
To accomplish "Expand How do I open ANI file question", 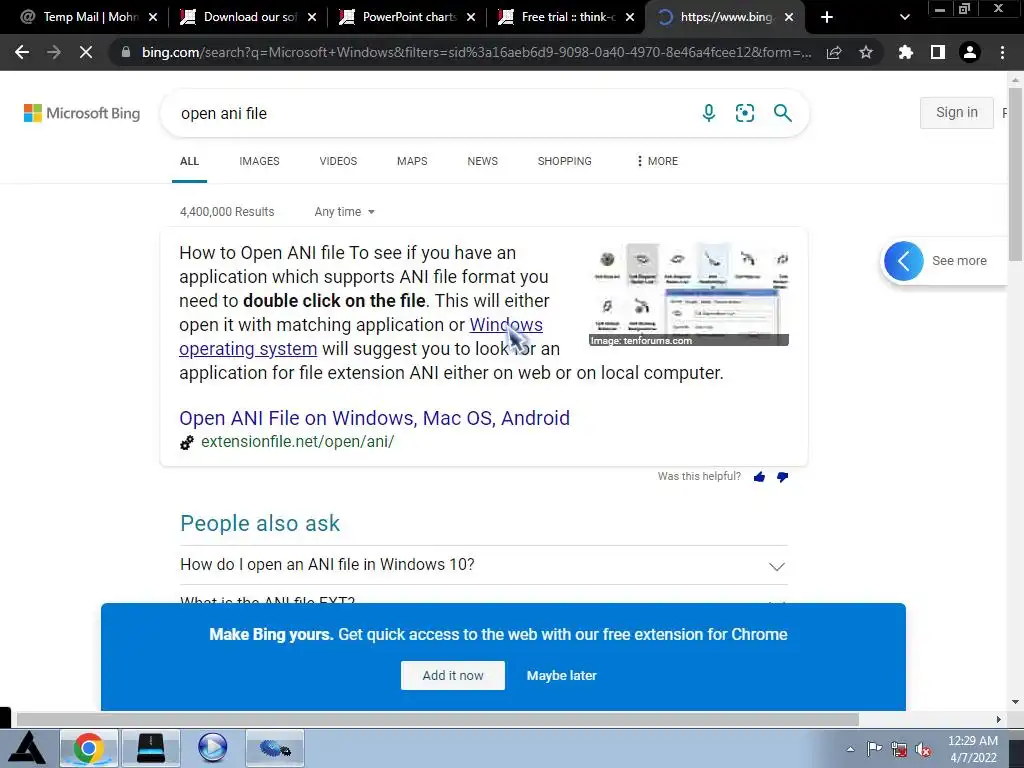I will [484, 565].
